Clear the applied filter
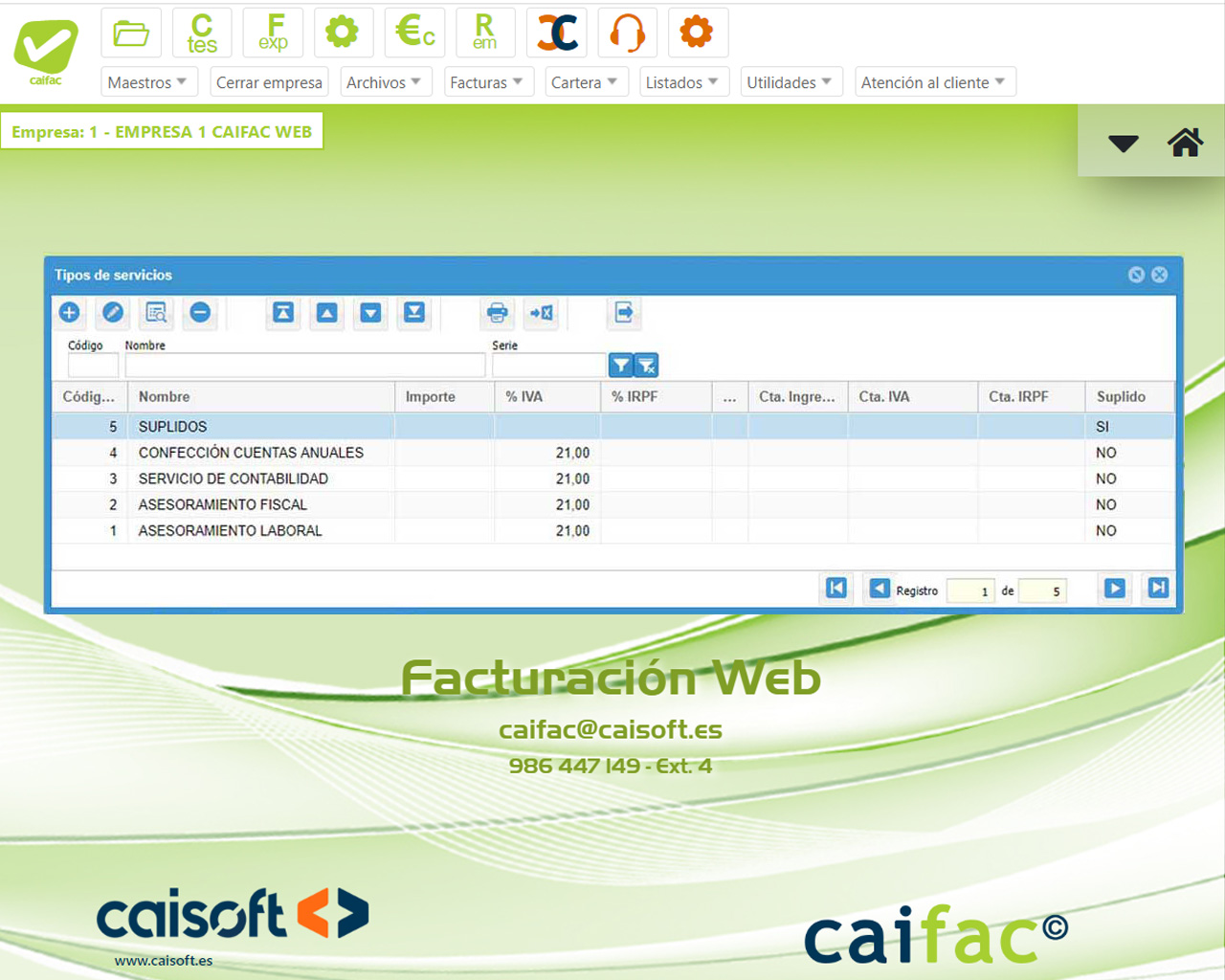This screenshot has width=1225, height=980. [x=647, y=365]
